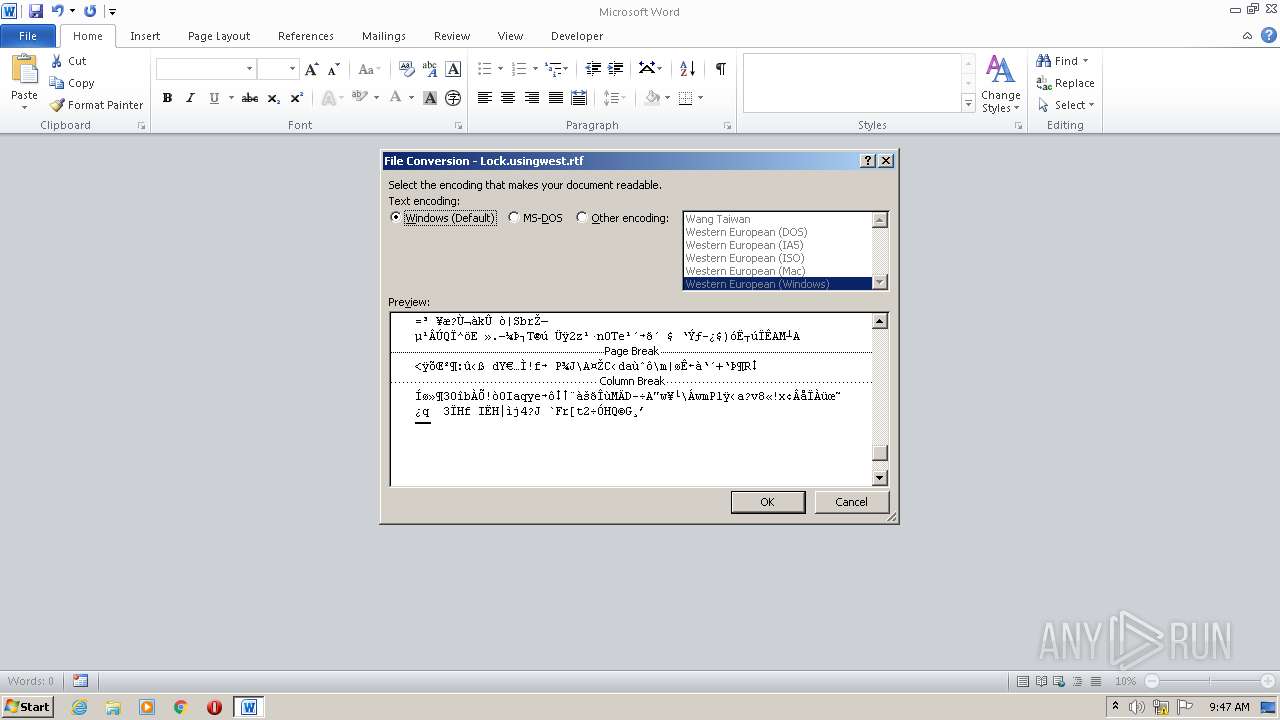Click the Replace command
Screen dimensions: 1280x720
click(1066, 83)
